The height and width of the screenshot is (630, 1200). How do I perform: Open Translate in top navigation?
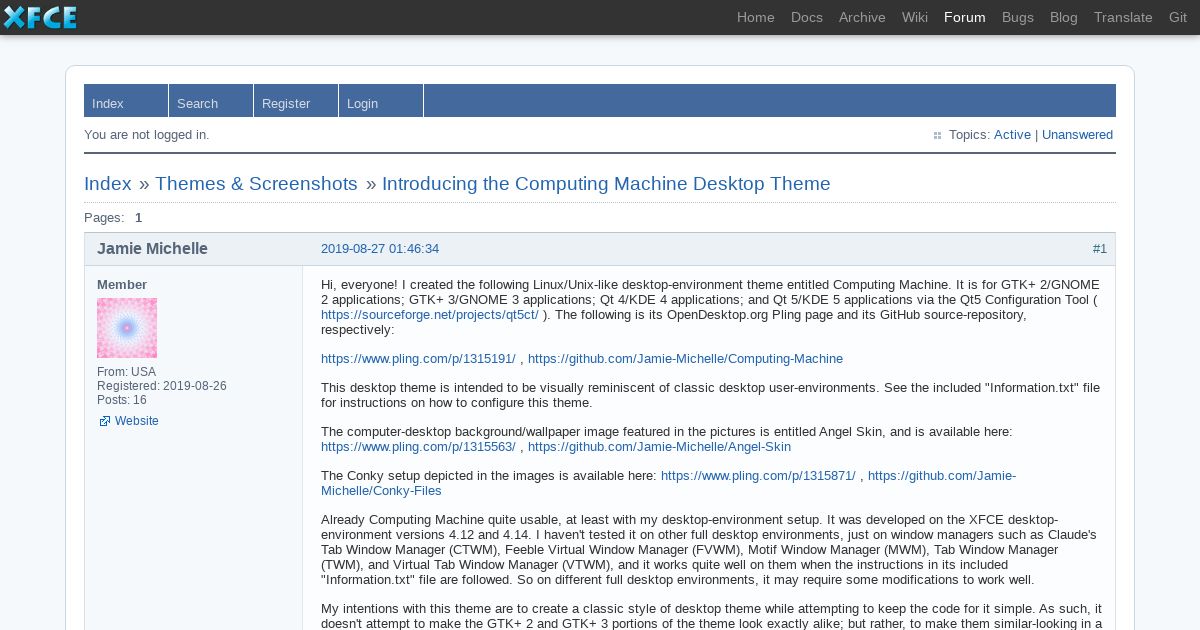pos(1123,17)
